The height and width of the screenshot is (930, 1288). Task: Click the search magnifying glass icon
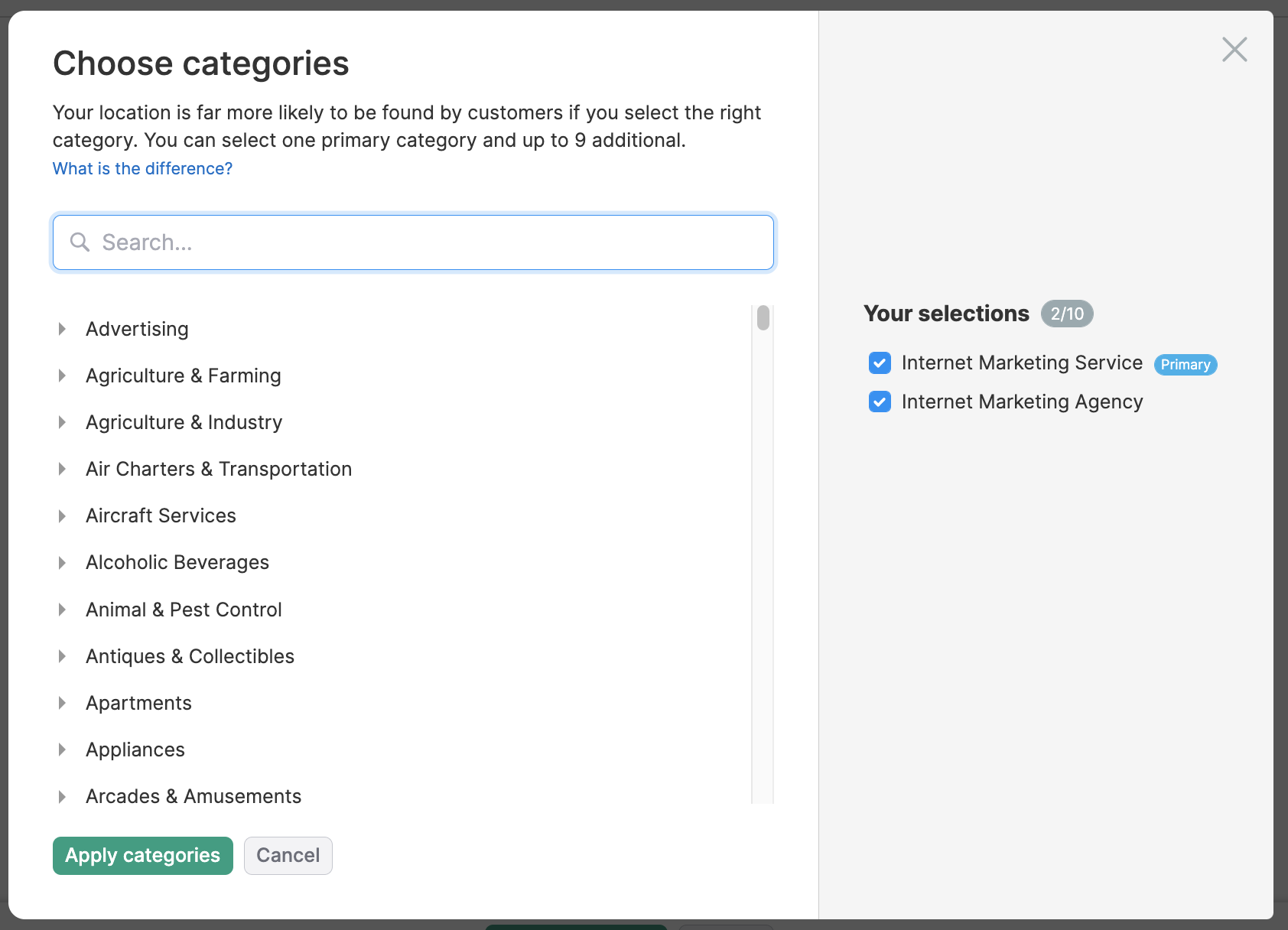coord(80,242)
